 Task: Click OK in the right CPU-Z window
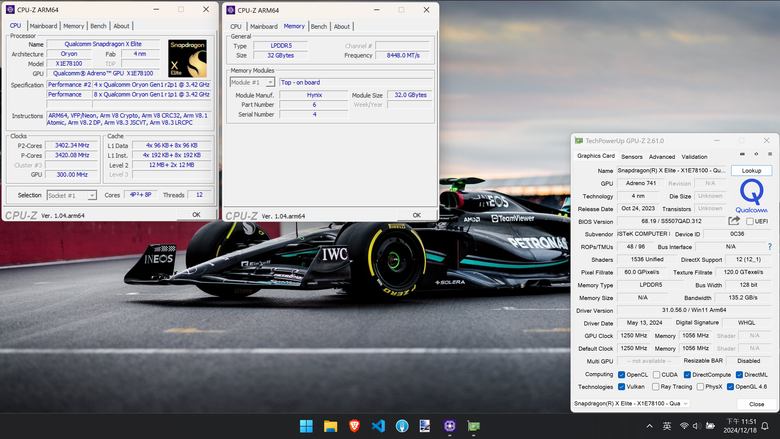pyautogui.click(x=417, y=215)
